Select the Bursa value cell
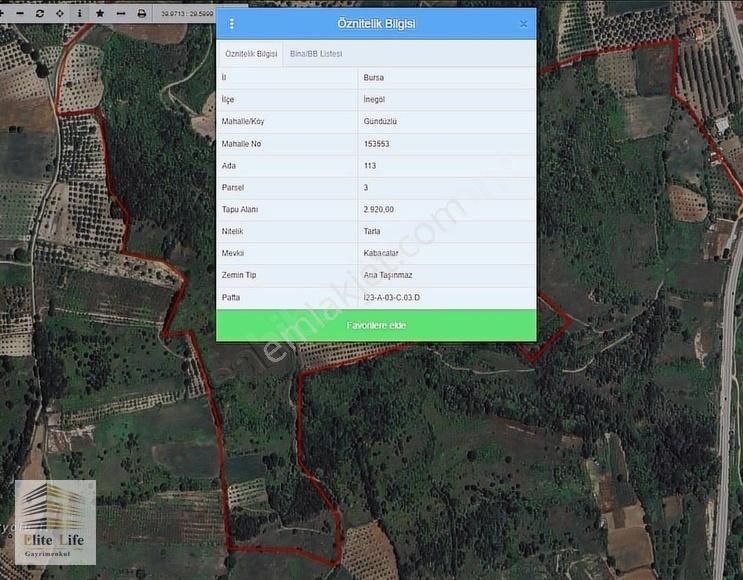This screenshot has height=580, width=743. tap(373, 78)
